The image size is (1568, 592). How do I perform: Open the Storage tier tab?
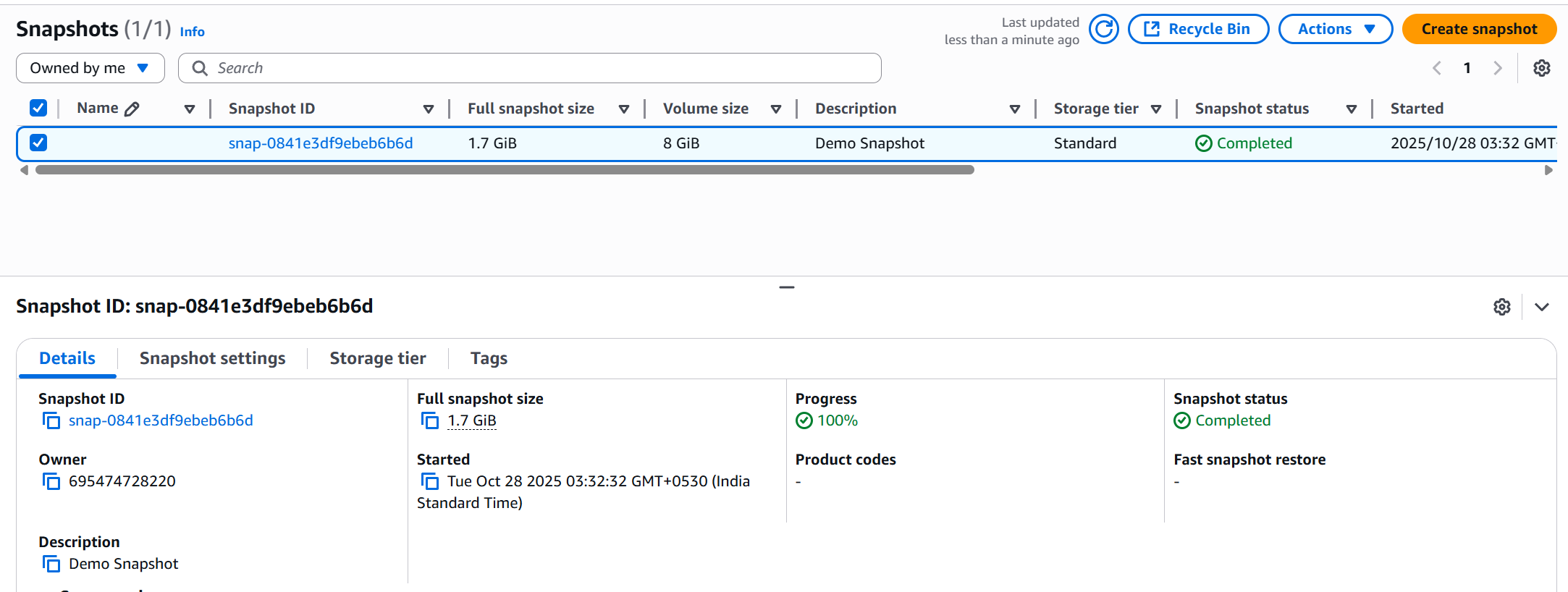pyautogui.click(x=377, y=358)
